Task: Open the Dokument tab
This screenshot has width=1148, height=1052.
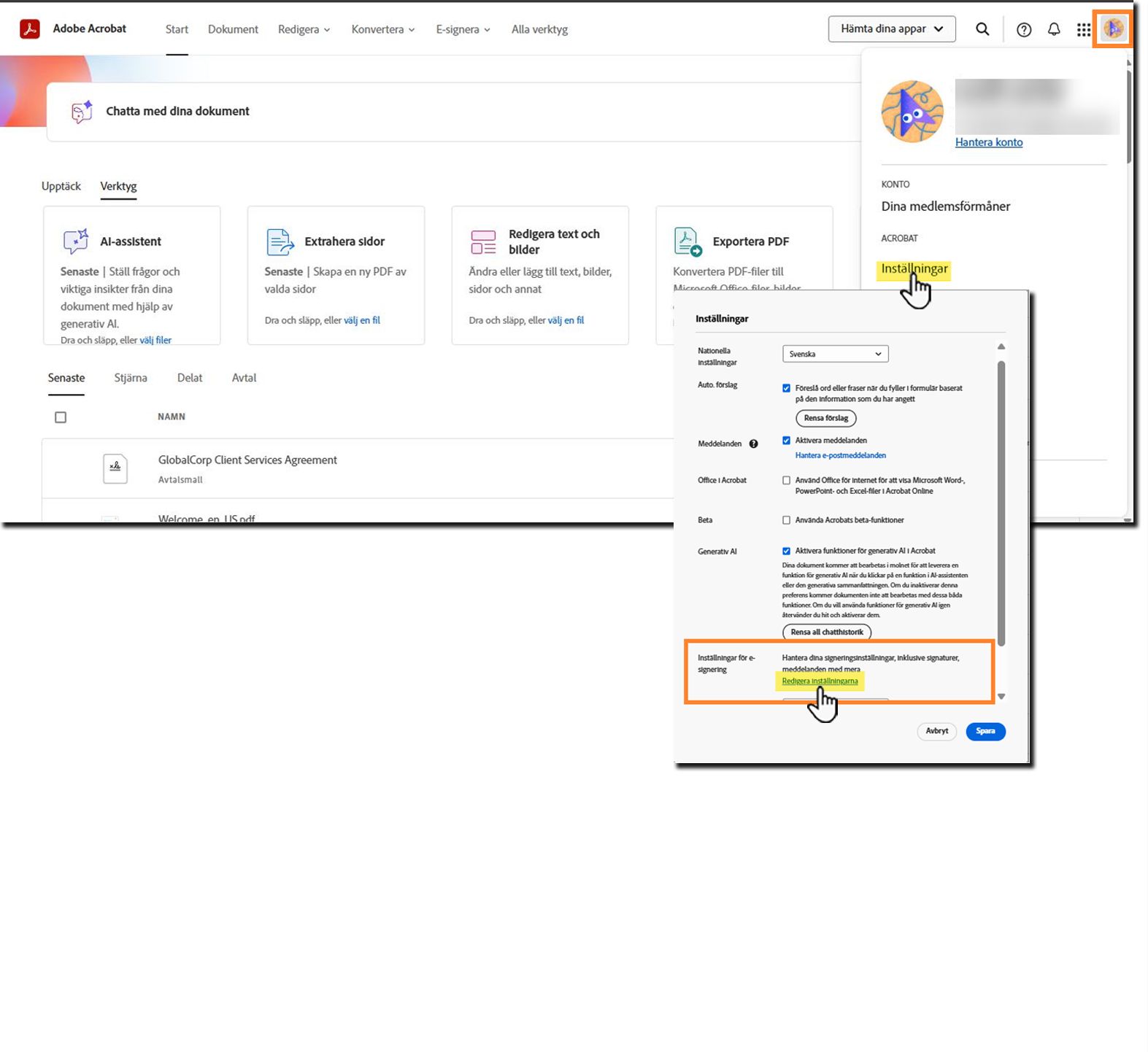Action: point(233,29)
